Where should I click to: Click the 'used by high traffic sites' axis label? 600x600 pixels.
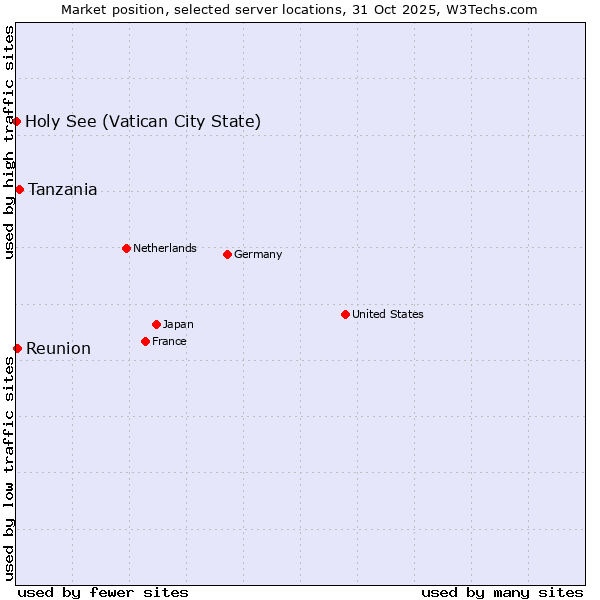[9, 142]
